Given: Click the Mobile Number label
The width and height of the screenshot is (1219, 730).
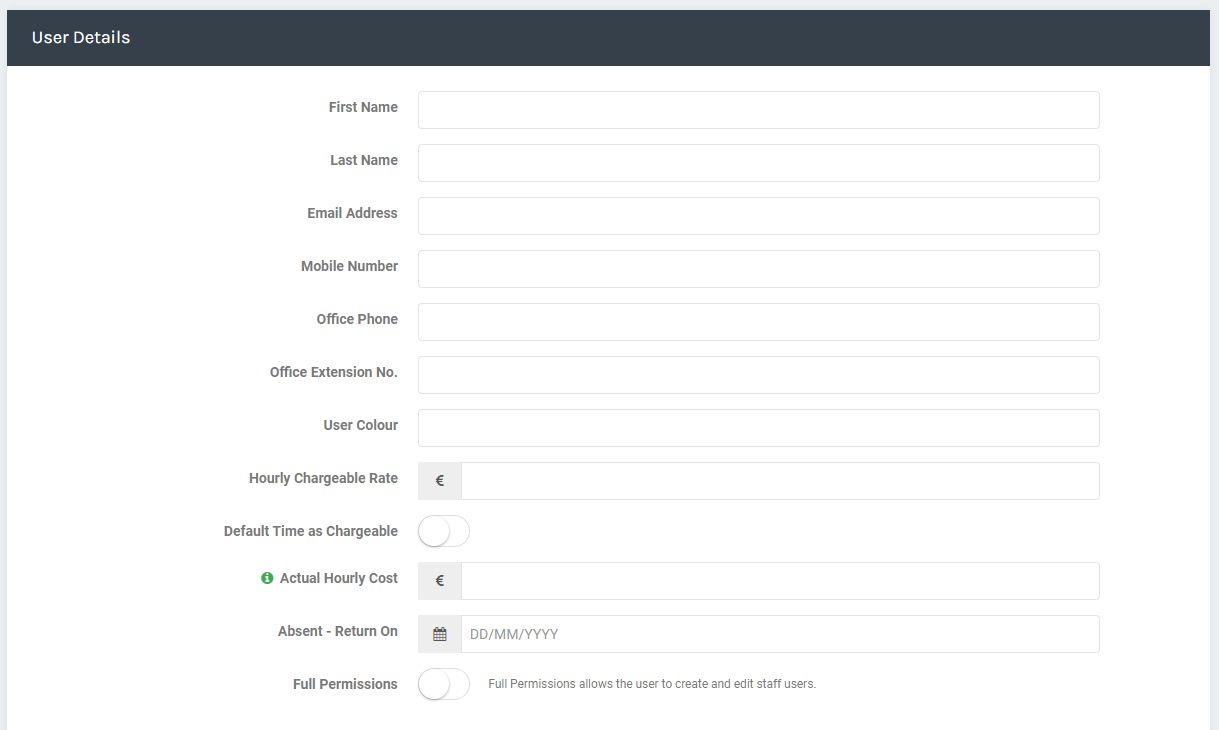Looking at the screenshot, I should [x=349, y=266].
